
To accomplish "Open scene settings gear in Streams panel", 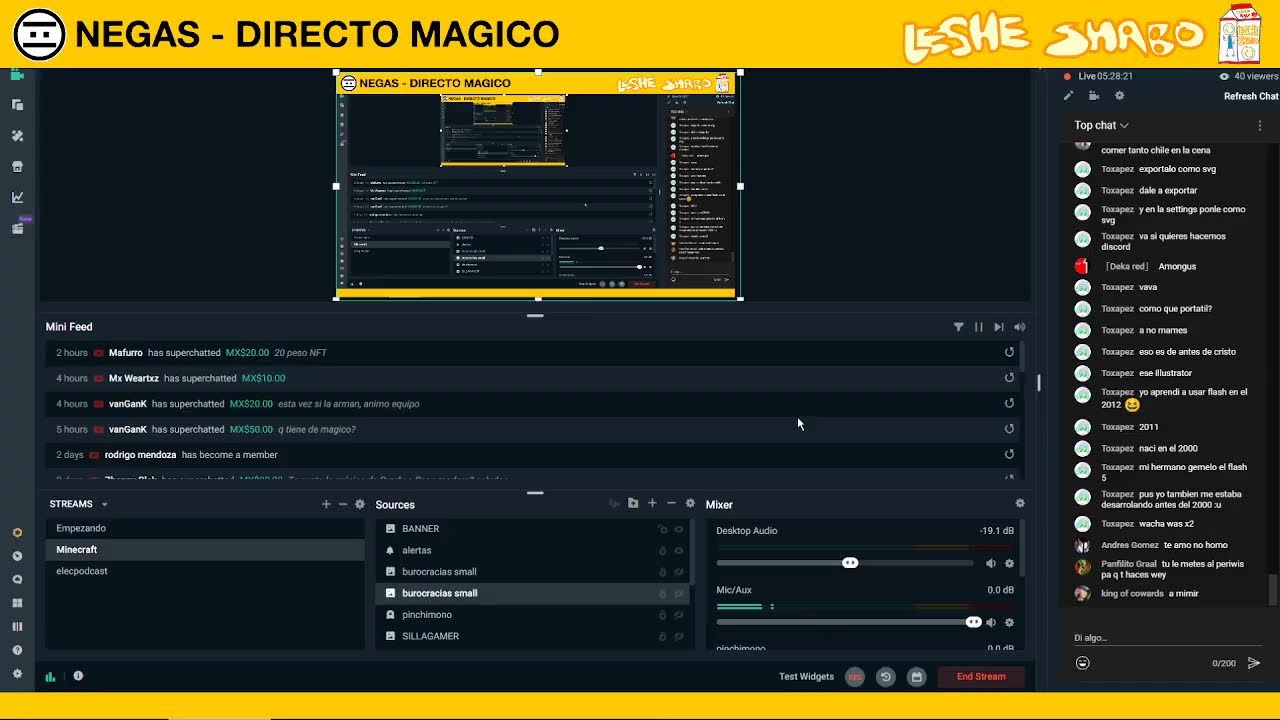I will point(360,504).
